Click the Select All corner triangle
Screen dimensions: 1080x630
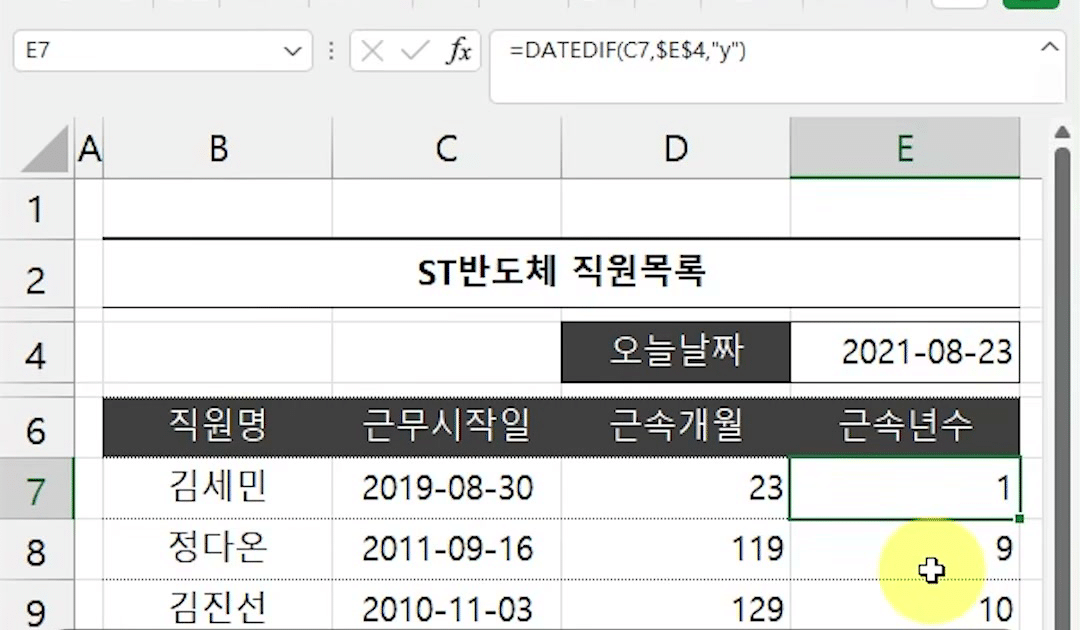[45, 148]
